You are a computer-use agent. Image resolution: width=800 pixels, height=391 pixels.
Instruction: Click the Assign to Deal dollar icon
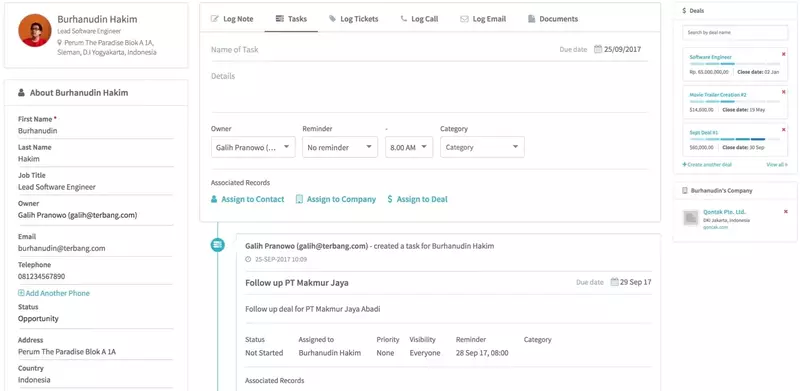(390, 199)
